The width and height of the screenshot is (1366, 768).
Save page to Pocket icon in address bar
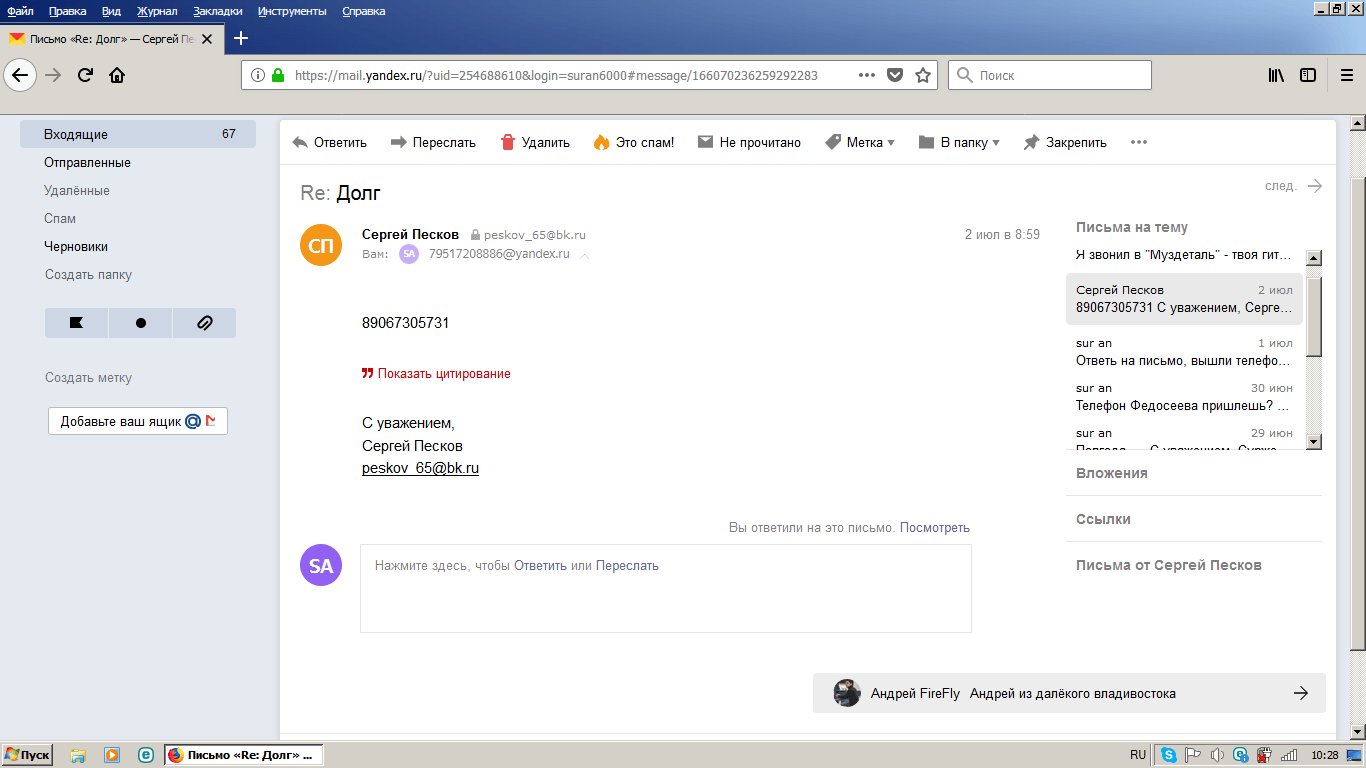pyautogui.click(x=896, y=75)
